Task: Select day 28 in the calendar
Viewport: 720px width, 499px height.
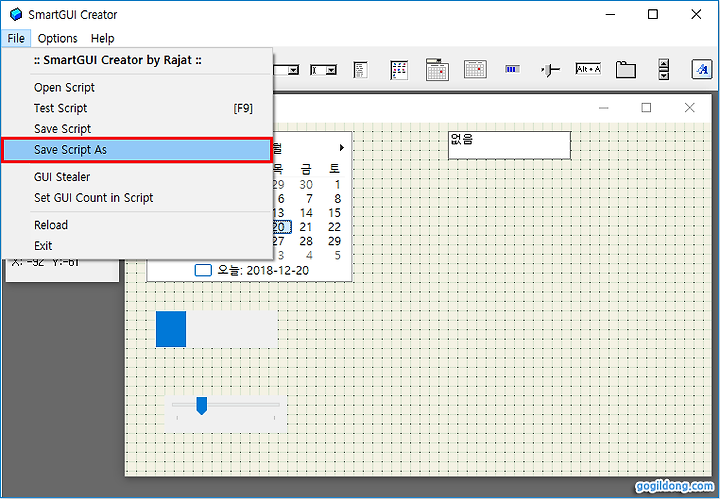Action: point(306,241)
